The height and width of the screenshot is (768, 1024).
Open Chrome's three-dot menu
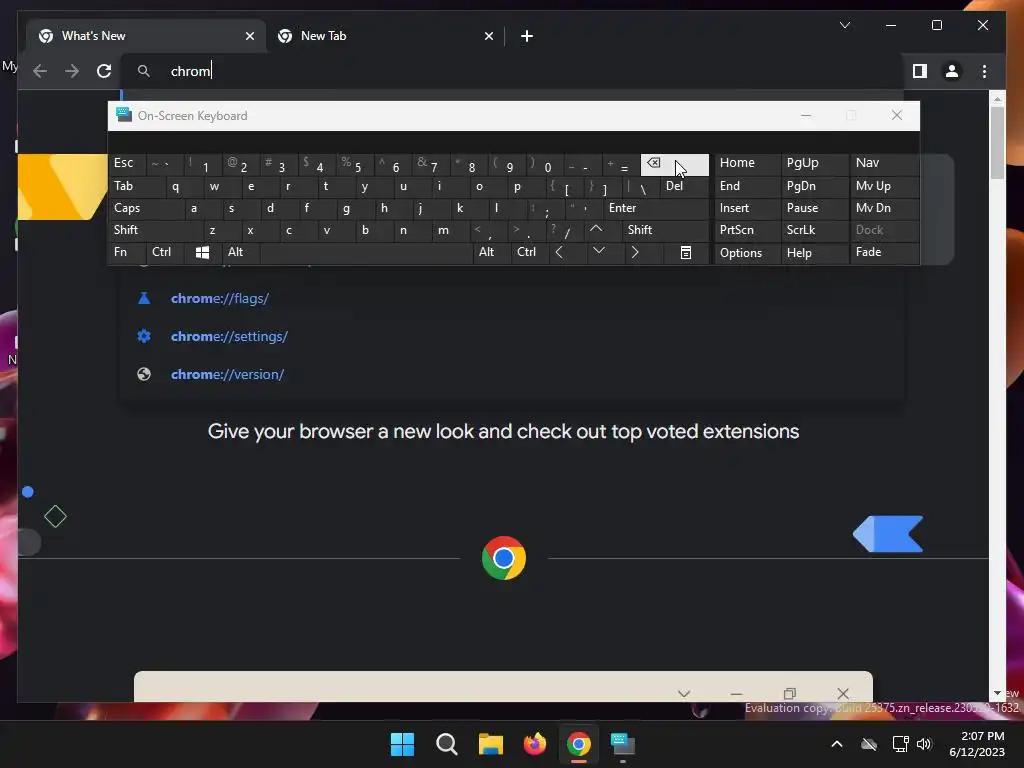tap(984, 71)
